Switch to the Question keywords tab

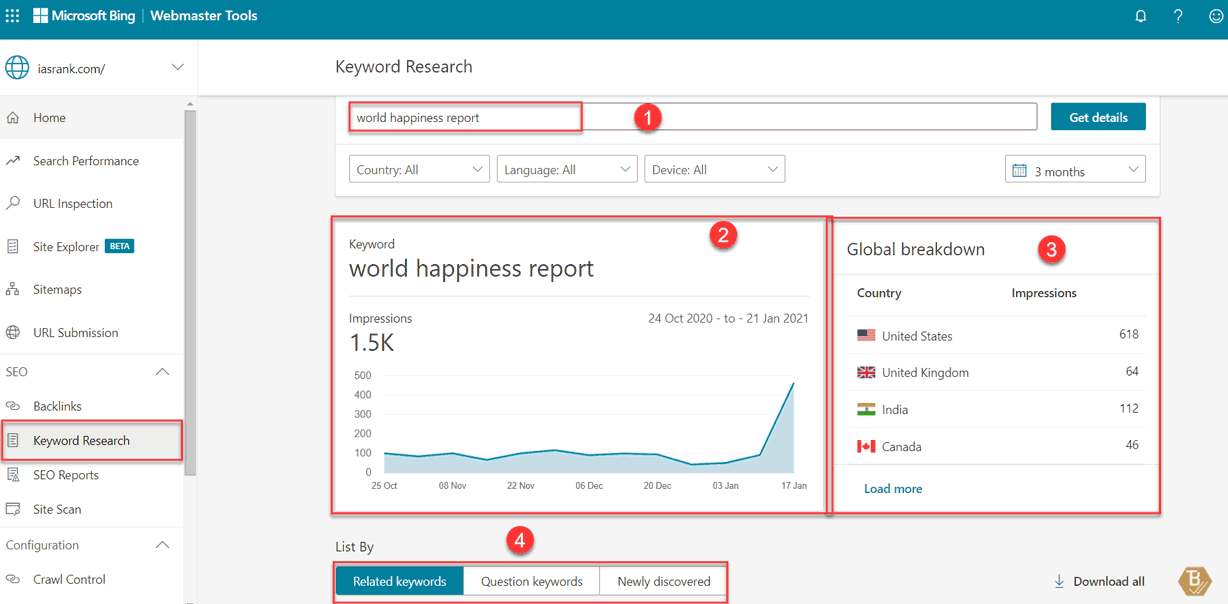(531, 581)
